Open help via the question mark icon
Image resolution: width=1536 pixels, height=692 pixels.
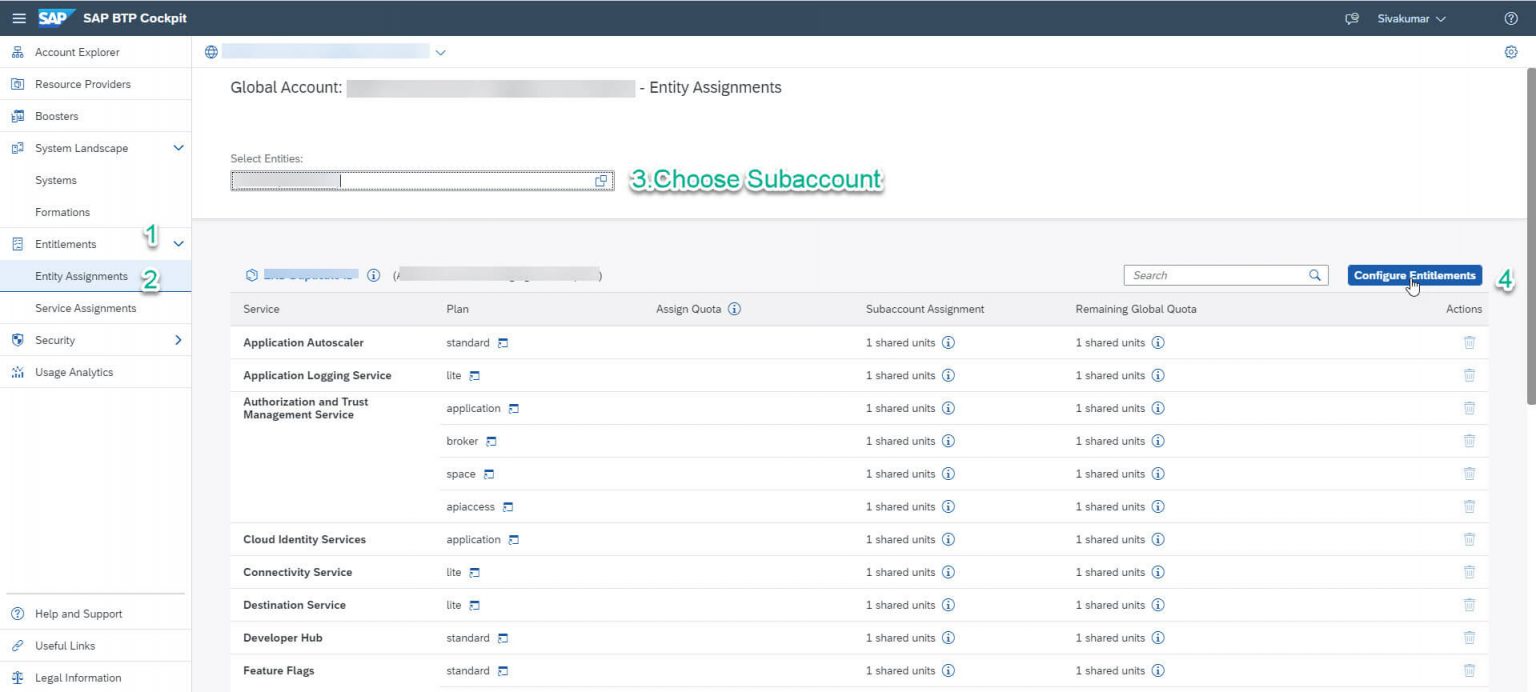pyautogui.click(x=1513, y=17)
